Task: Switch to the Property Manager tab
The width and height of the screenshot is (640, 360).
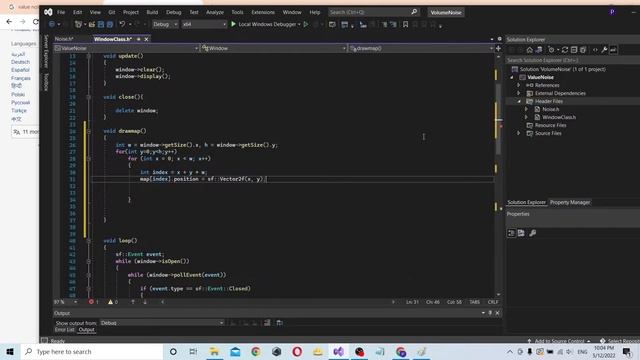Action: [570, 202]
